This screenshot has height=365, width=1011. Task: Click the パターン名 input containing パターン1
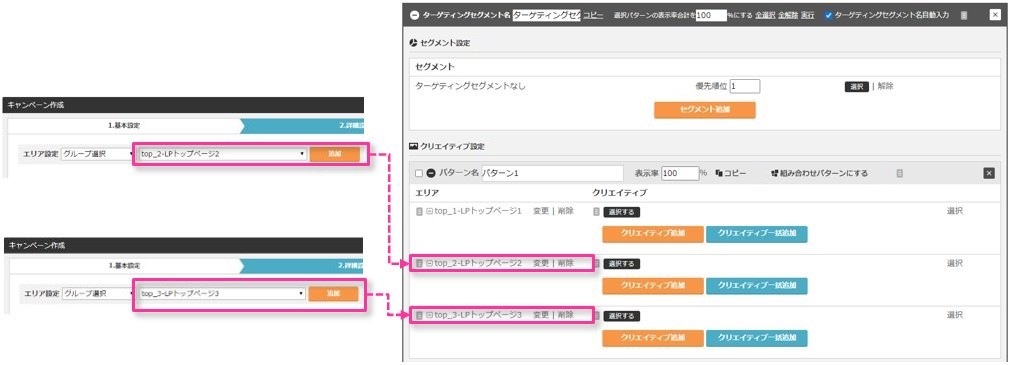coord(552,173)
